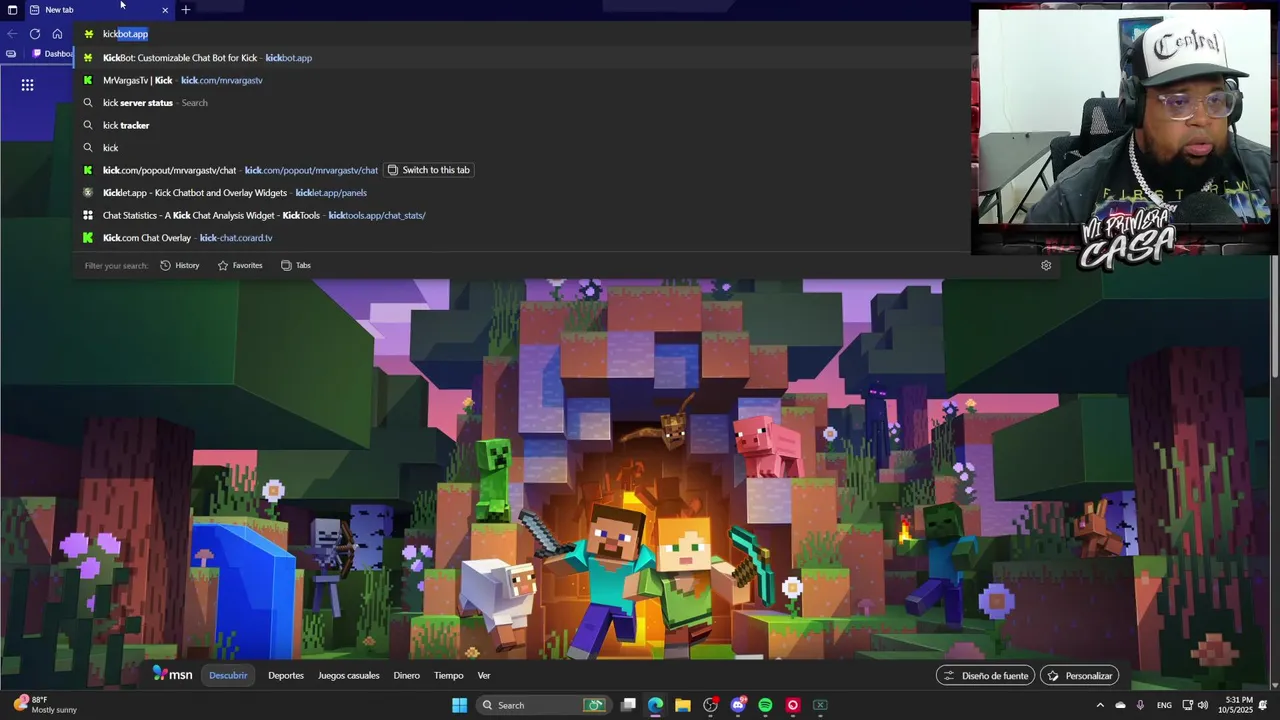
Task: Click the msn logo
Action: coord(173,675)
